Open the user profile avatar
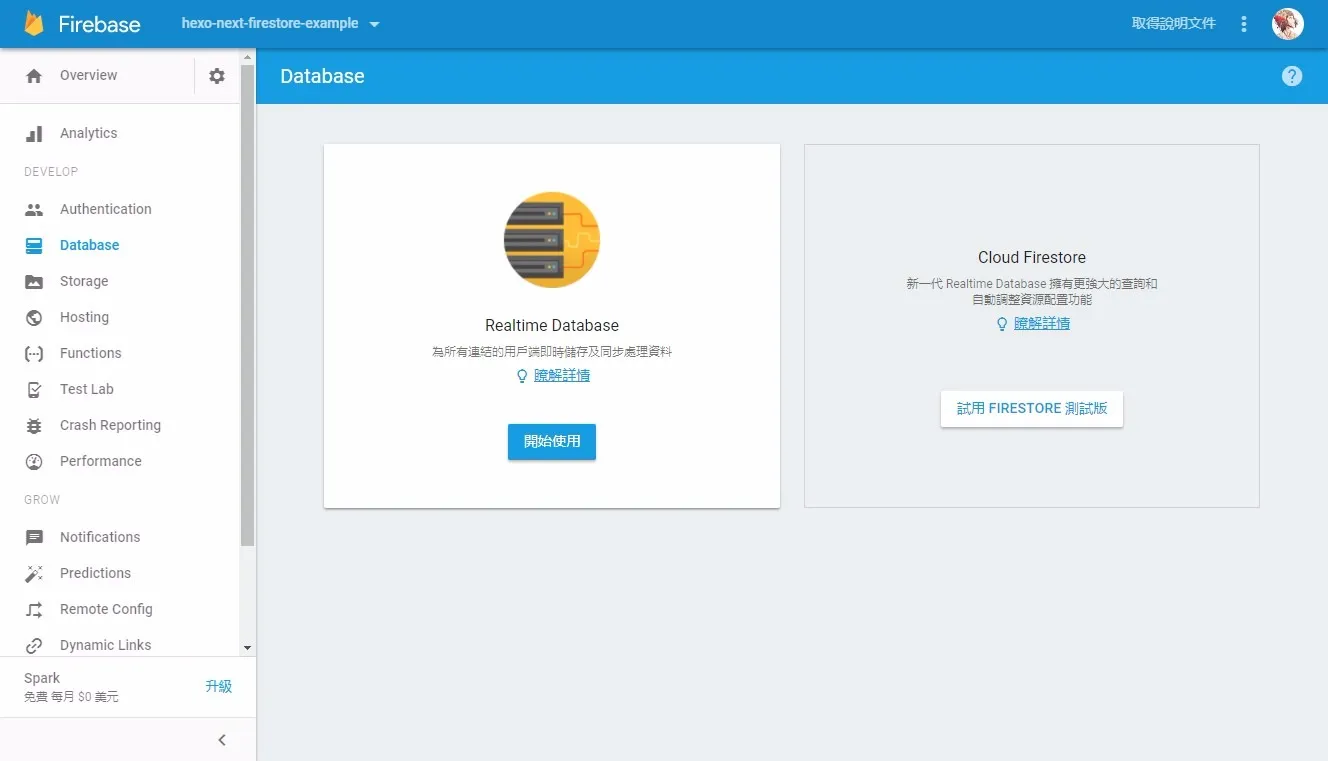This screenshot has height=761, width=1328. pyautogui.click(x=1287, y=24)
